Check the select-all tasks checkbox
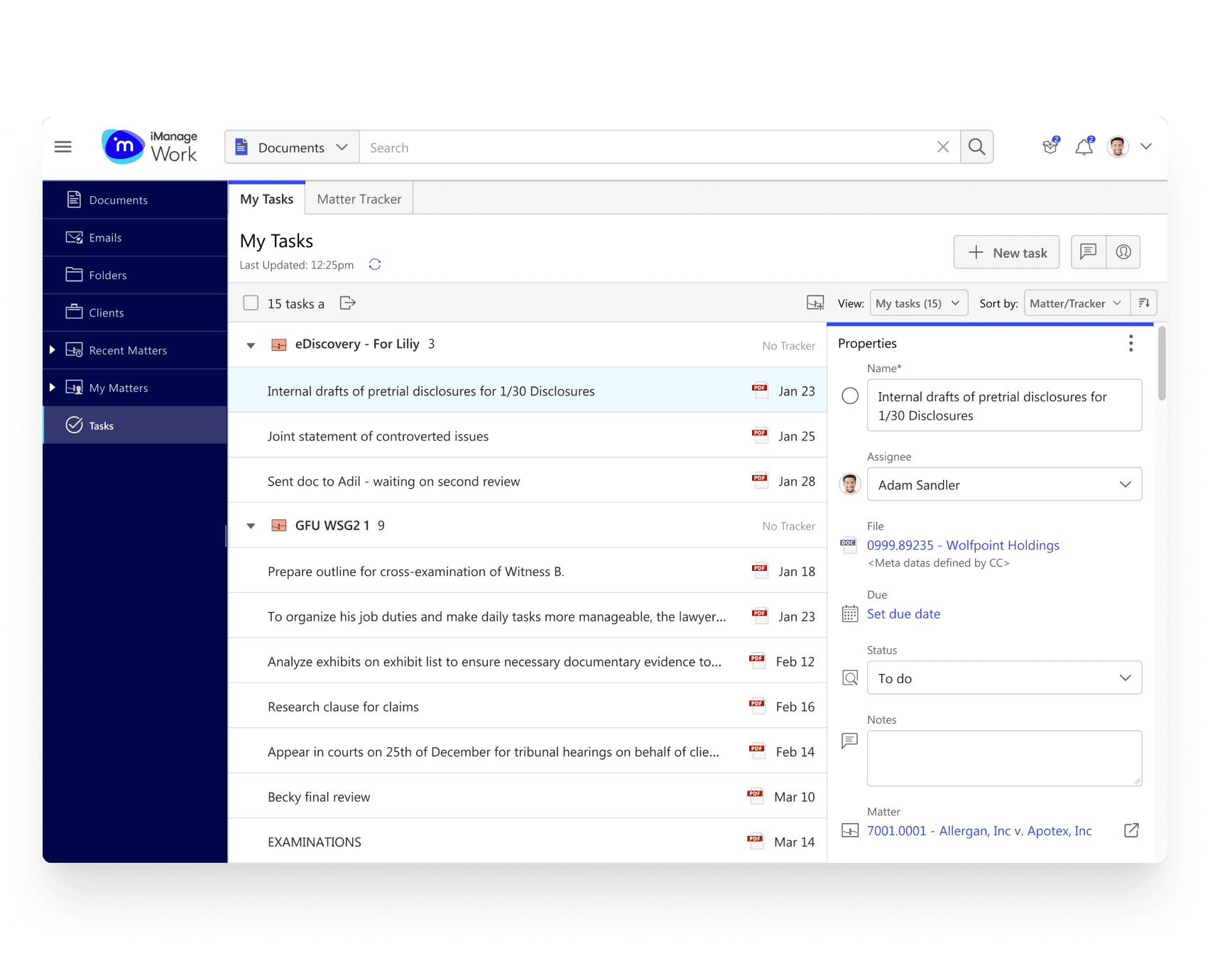The width and height of the screenshot is (1210, 980). (x=251, y=303)
